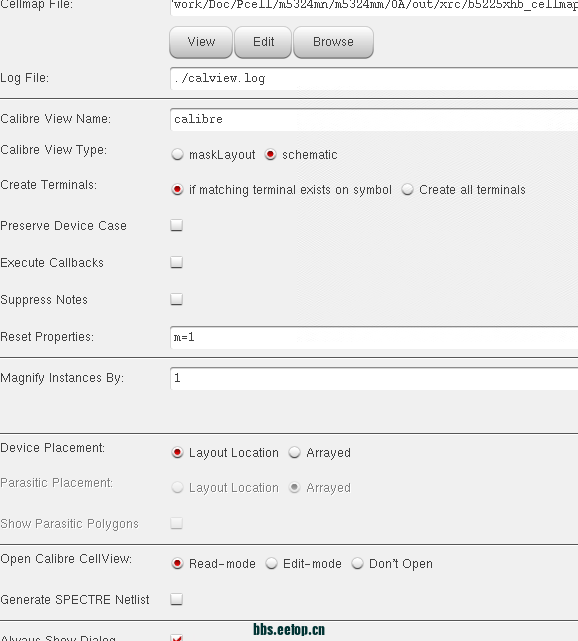Select the Parasitic Placement Arrayed option

[294, 488]
